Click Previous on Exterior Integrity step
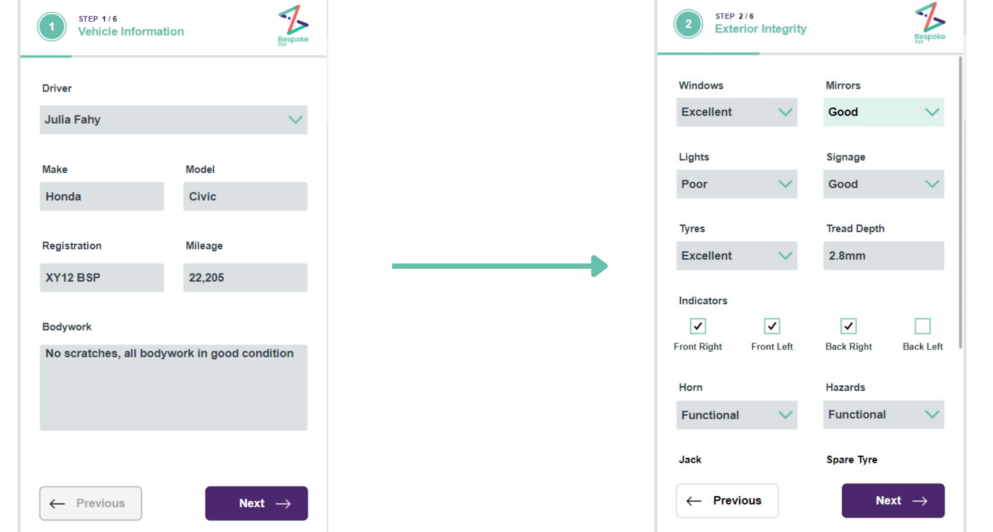Image resolution: width=993 pixels, height=532 pixels. tap(727, 500)
